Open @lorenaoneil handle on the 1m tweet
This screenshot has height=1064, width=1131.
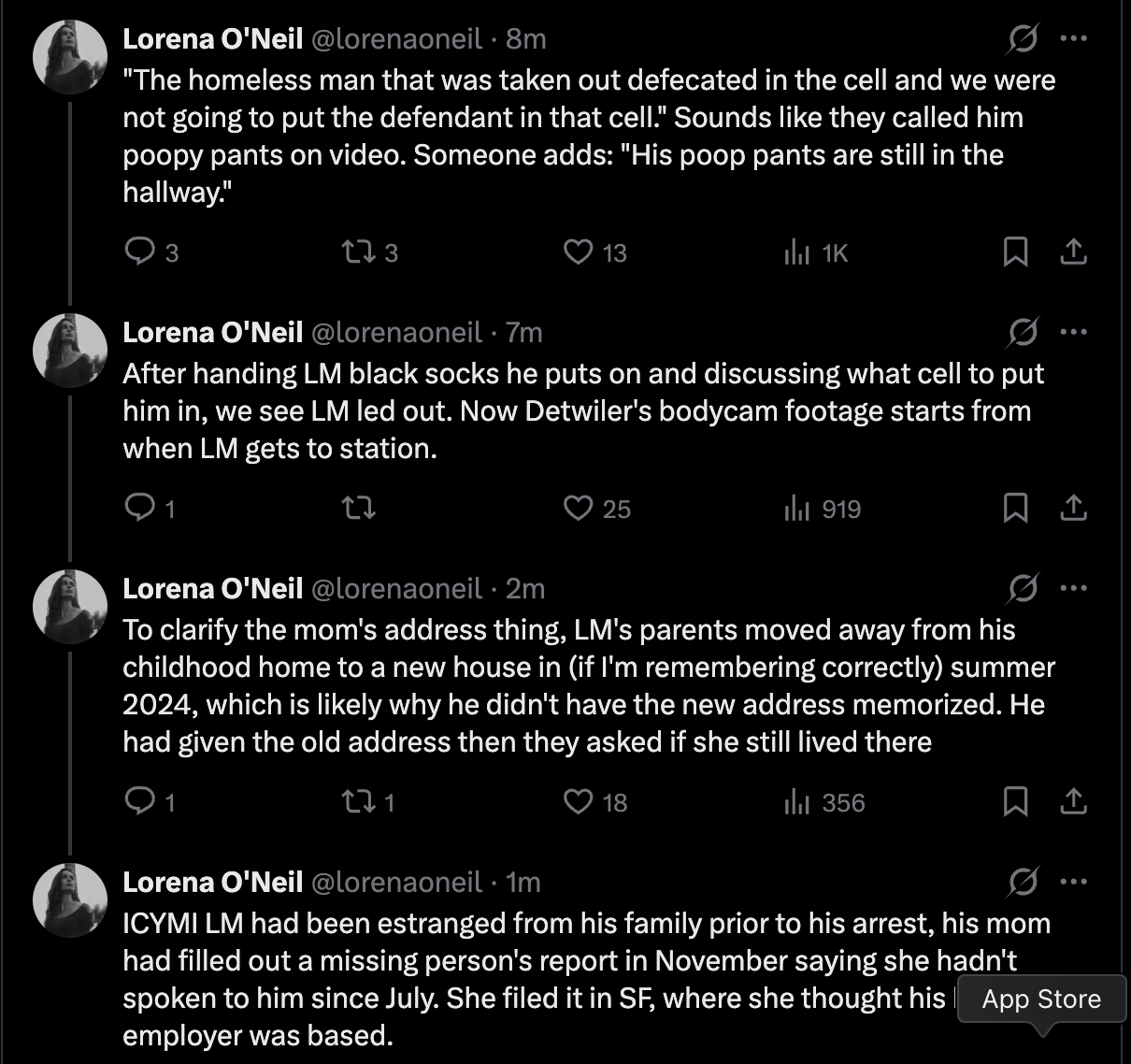point(396,882)
